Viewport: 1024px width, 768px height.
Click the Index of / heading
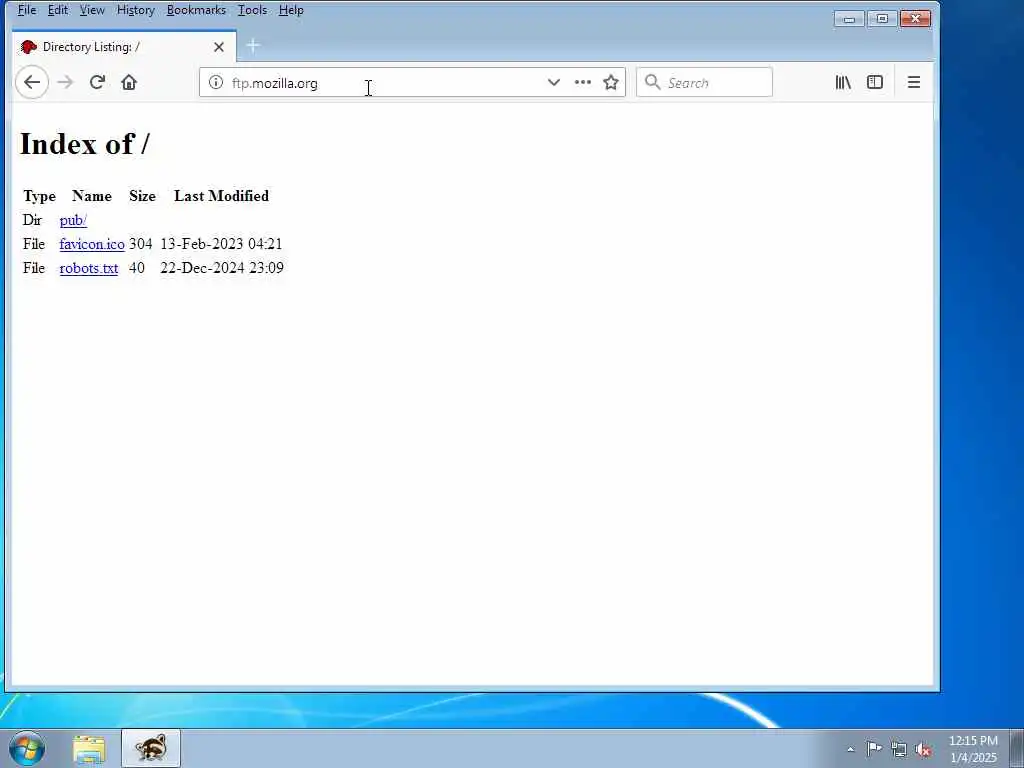(x=85, y=144)
